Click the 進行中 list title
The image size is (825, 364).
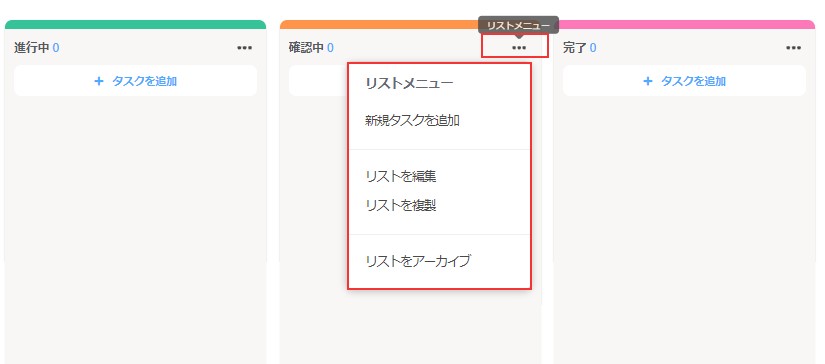coord(32,48)
